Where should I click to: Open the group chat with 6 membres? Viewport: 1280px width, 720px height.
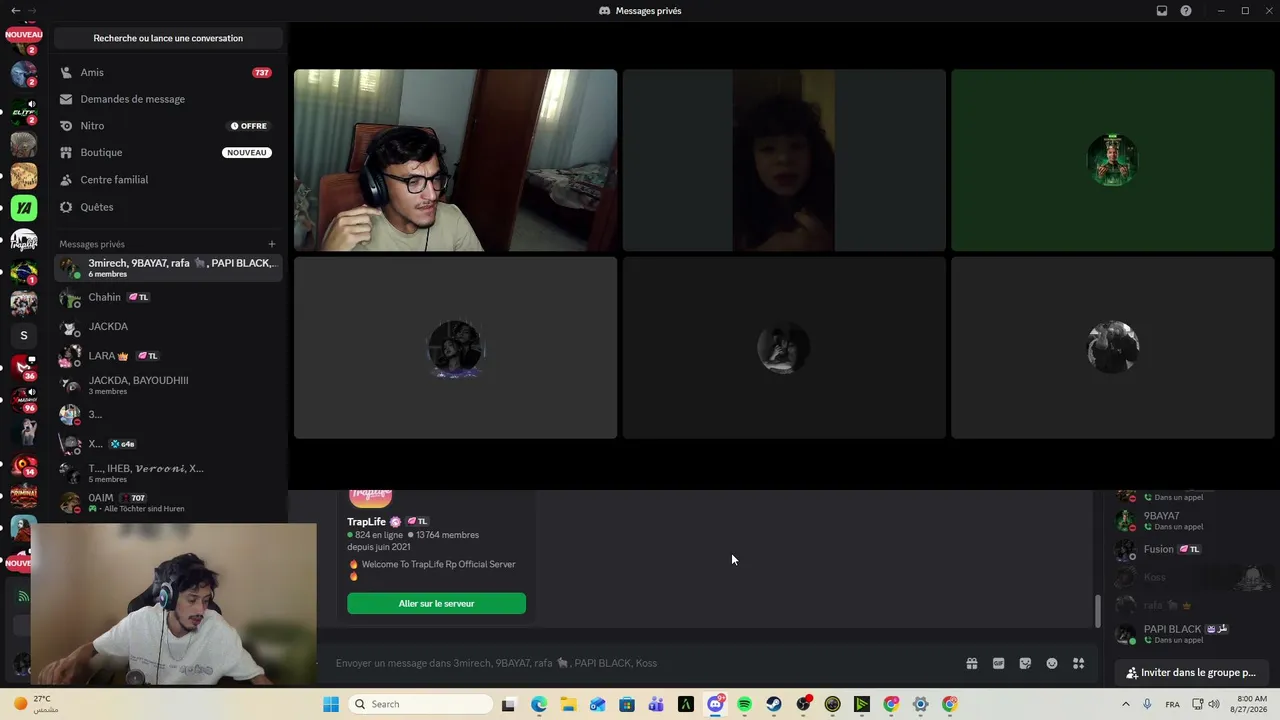[167, 268]
